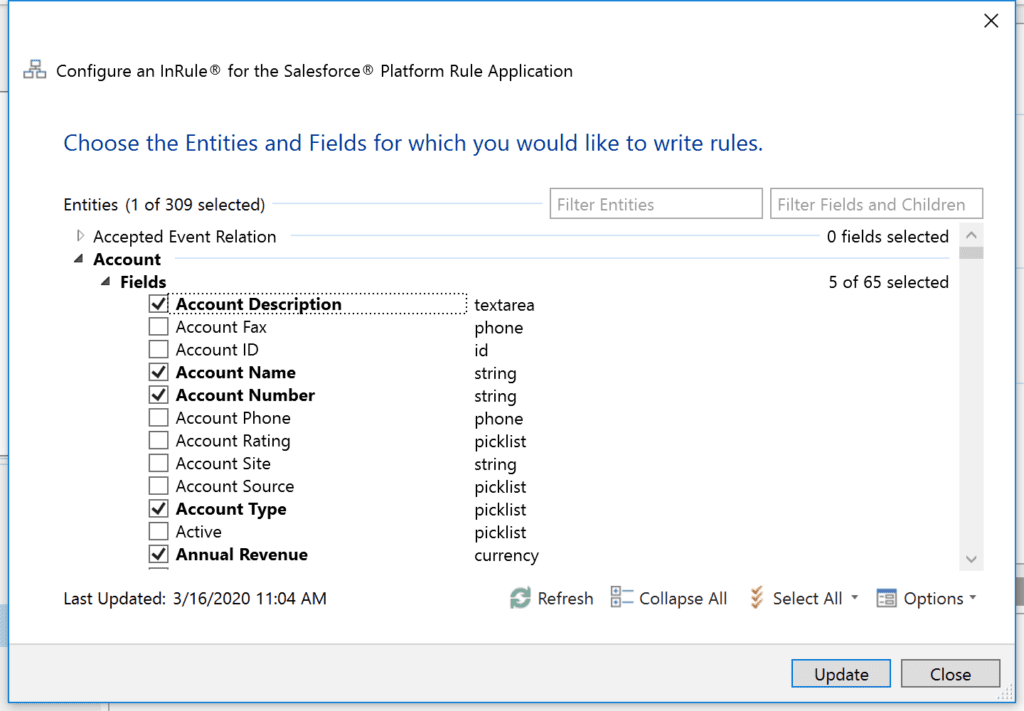Click the Collapse All icon
Screen dimensions: 1024x711
[x=621, y=598]
